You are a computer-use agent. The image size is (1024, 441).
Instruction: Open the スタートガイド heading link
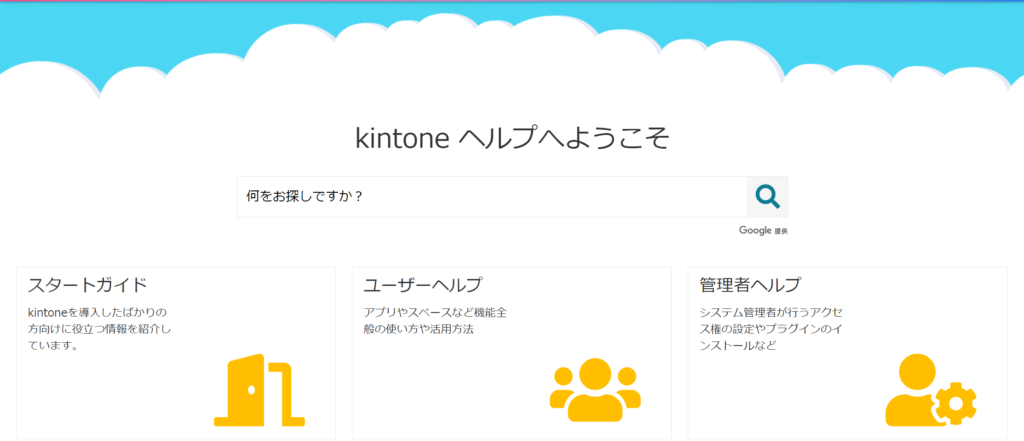pos(88,286)
